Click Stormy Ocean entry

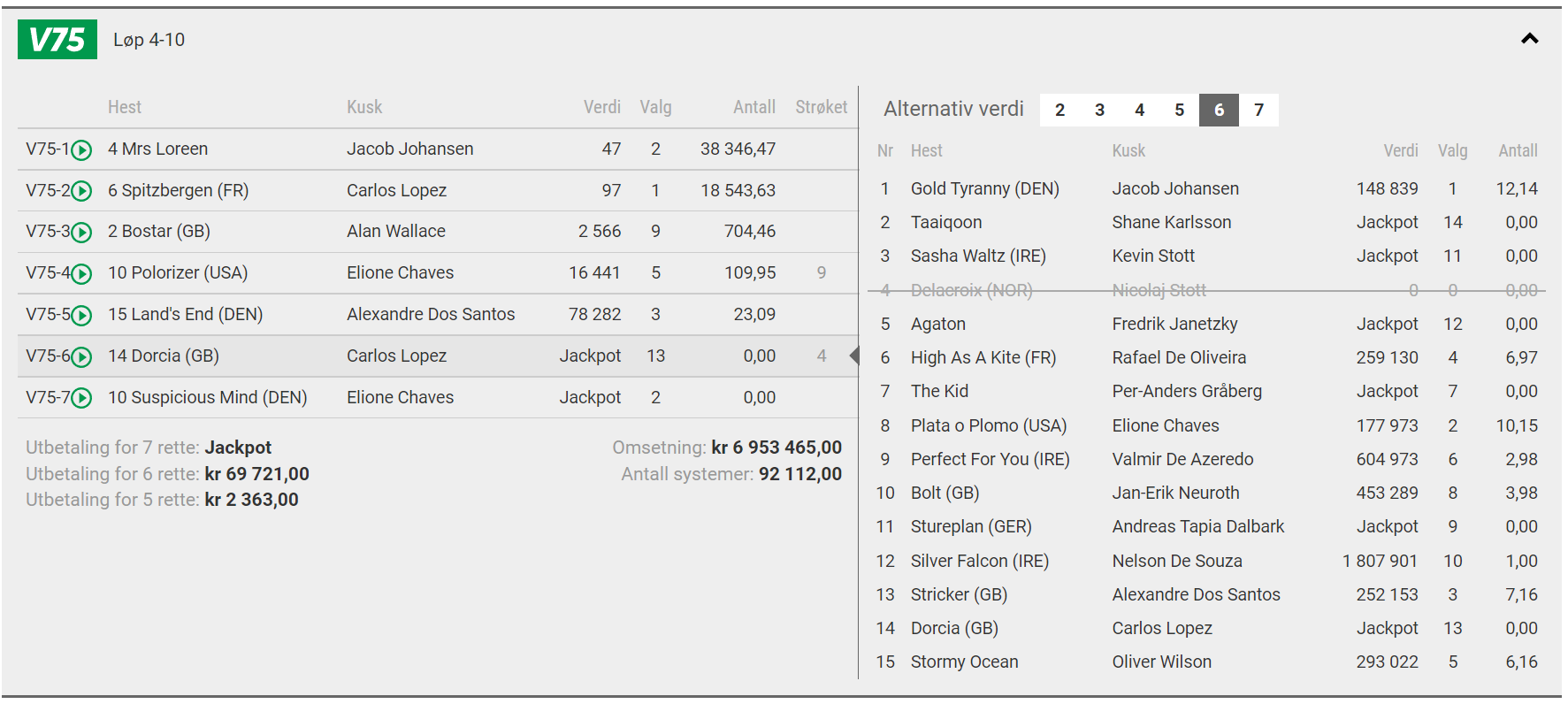965,662
